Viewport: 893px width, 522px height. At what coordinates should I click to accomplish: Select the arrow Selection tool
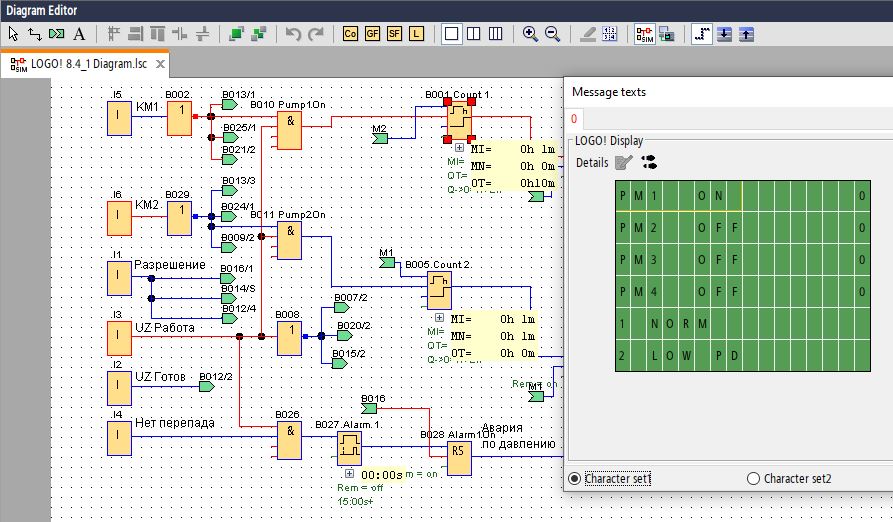pos(13,34)
